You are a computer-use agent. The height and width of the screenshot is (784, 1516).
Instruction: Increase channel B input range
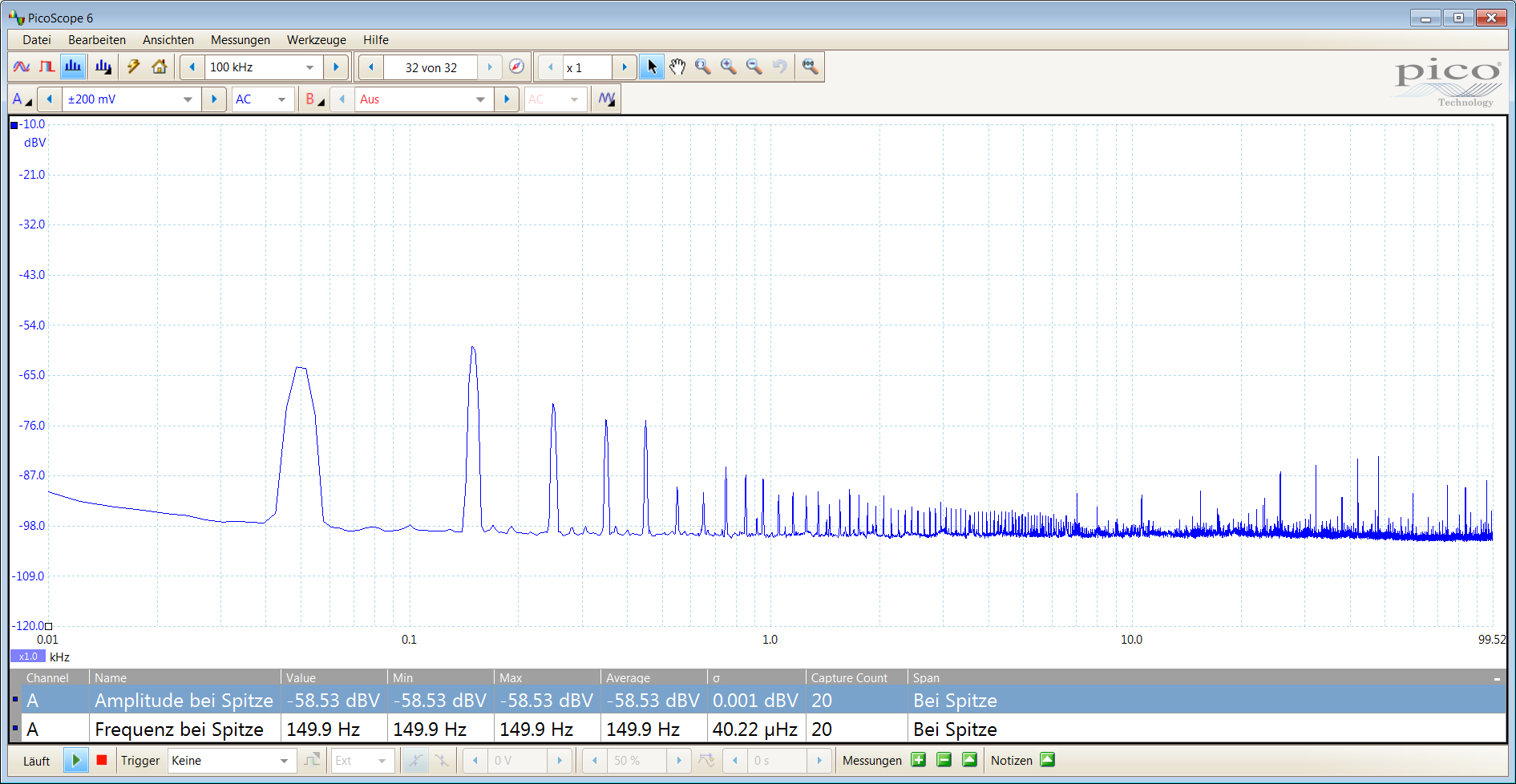(506, 99)
